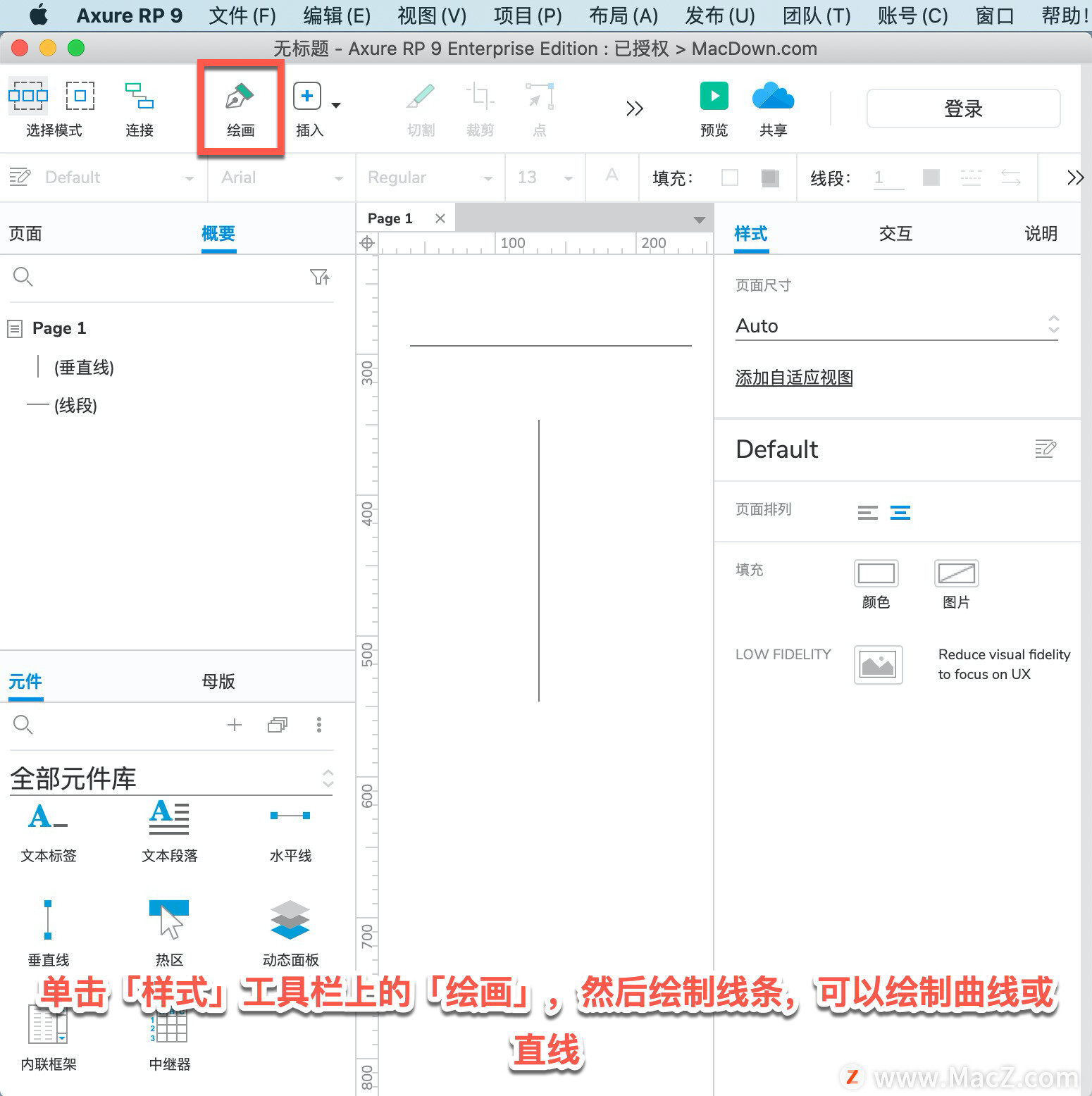Switch to the 页面 pages tab
Viewport: 1092px width, 1096px height.
[x=25, y=234]
